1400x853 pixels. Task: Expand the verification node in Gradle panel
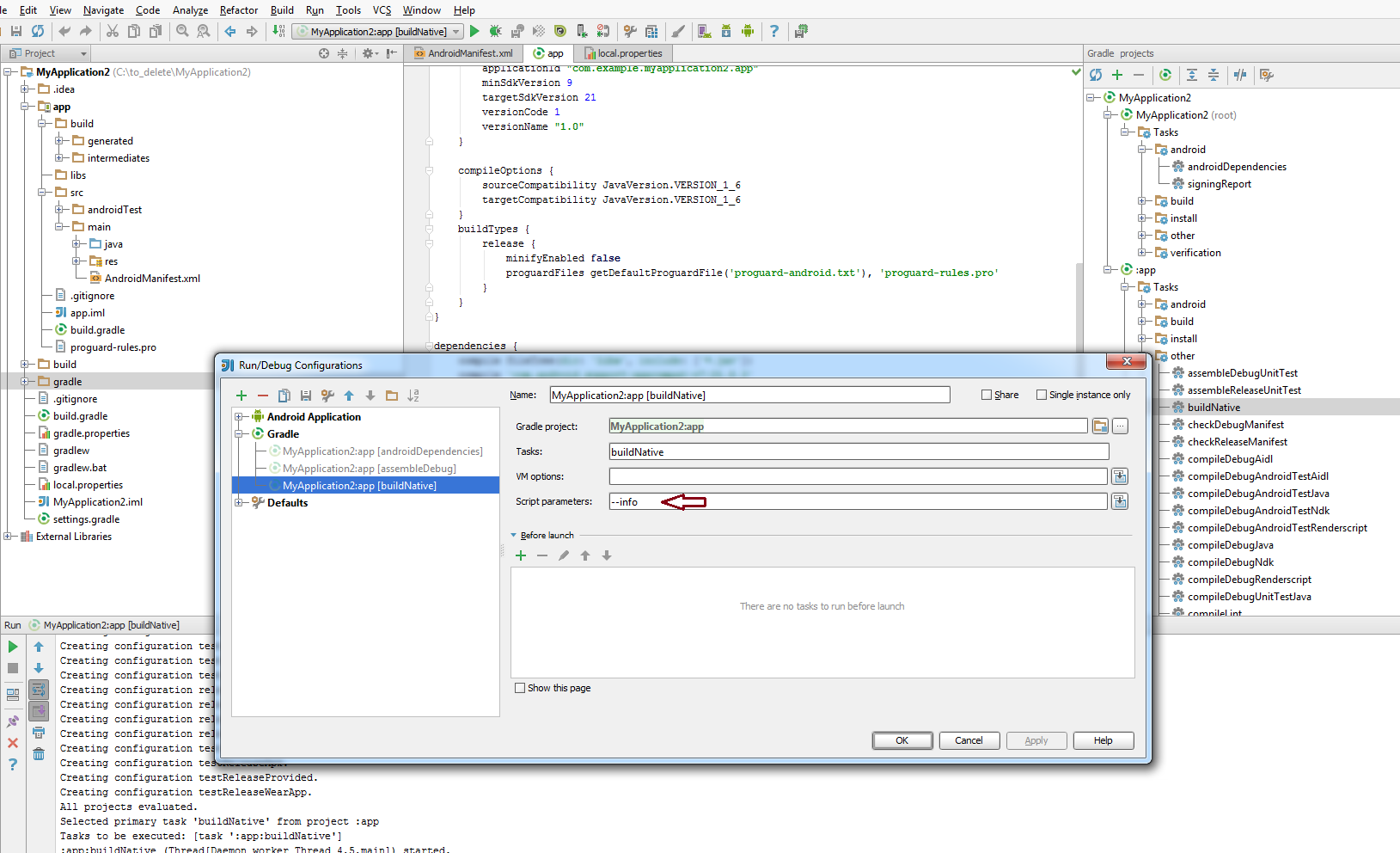click(1141, 253)
